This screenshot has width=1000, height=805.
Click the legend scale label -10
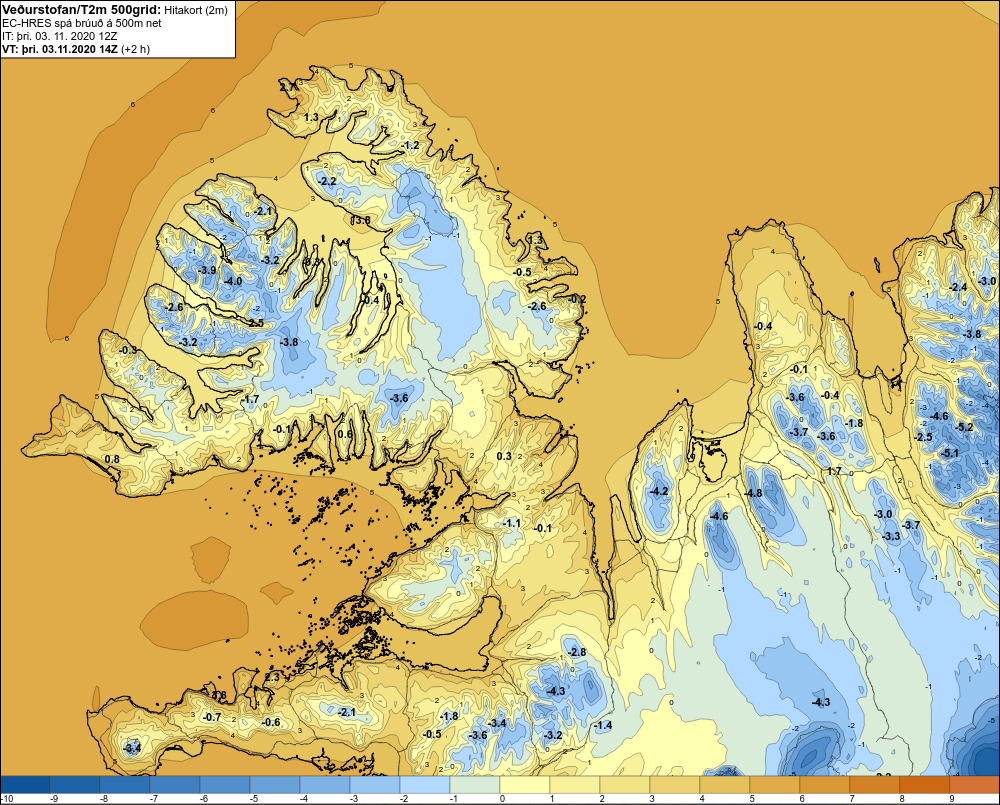tap(8, 799)
